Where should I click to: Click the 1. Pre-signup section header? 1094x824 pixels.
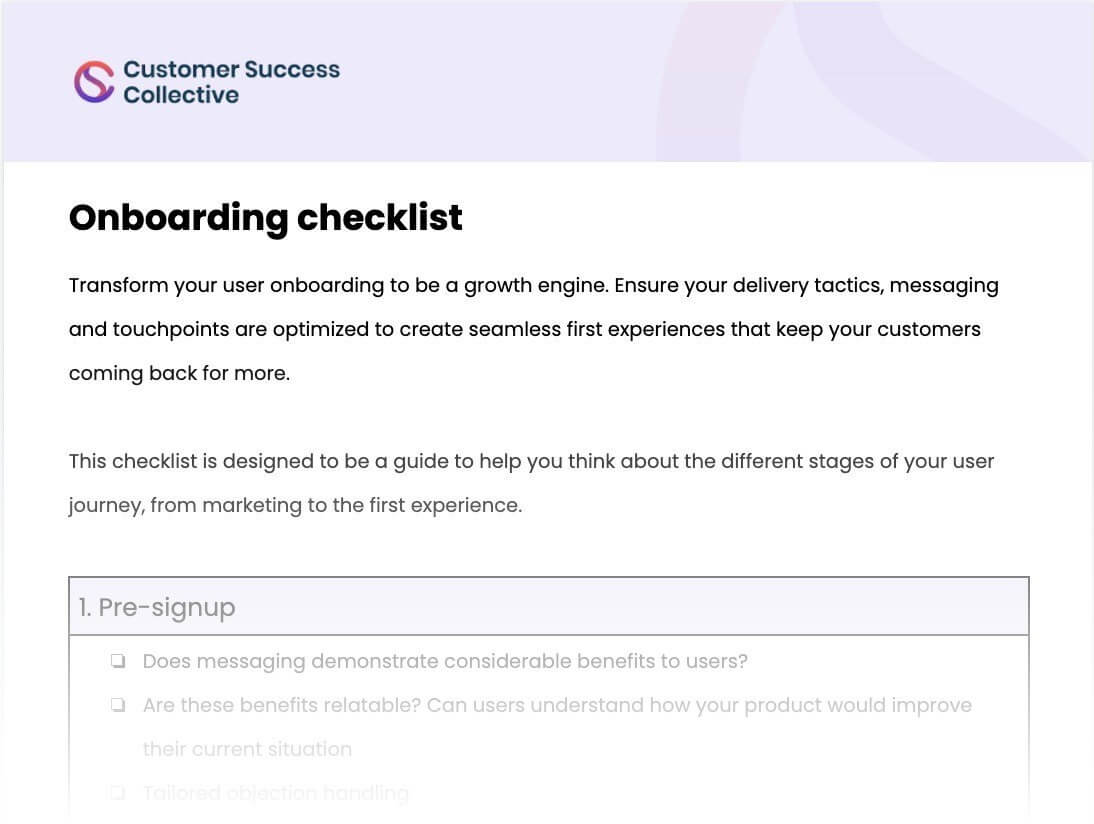point(549,606)
